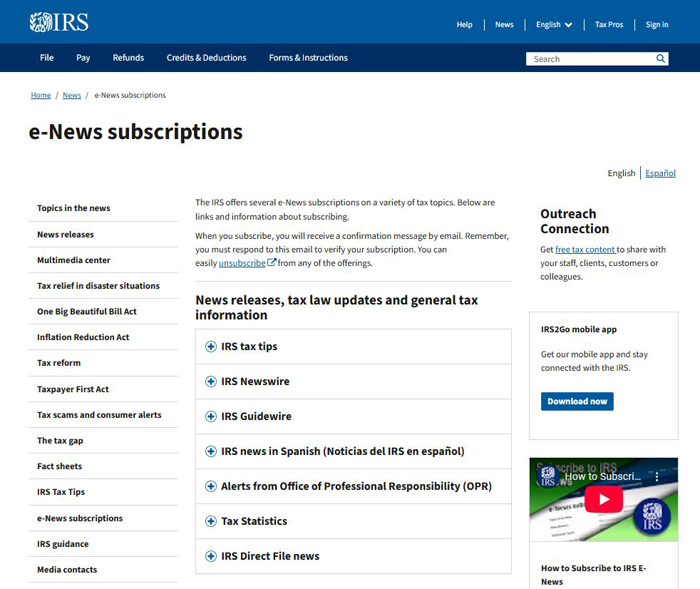This screenshot has height=589, width=700.
Task: Click the video title How to Subscri...
Action: pyautogui.click(x=603, y=476)
